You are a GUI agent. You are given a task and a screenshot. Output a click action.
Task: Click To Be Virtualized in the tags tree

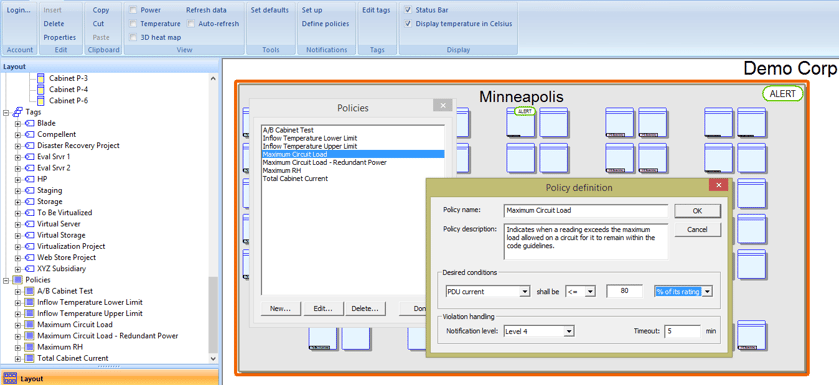(x=65, y=213)
